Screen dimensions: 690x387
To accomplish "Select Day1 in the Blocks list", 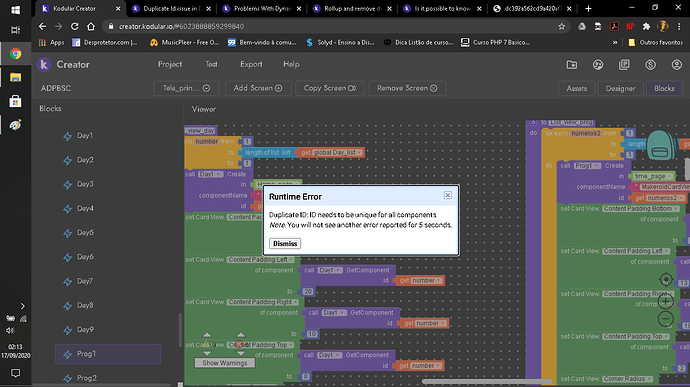I will point(108,136).
